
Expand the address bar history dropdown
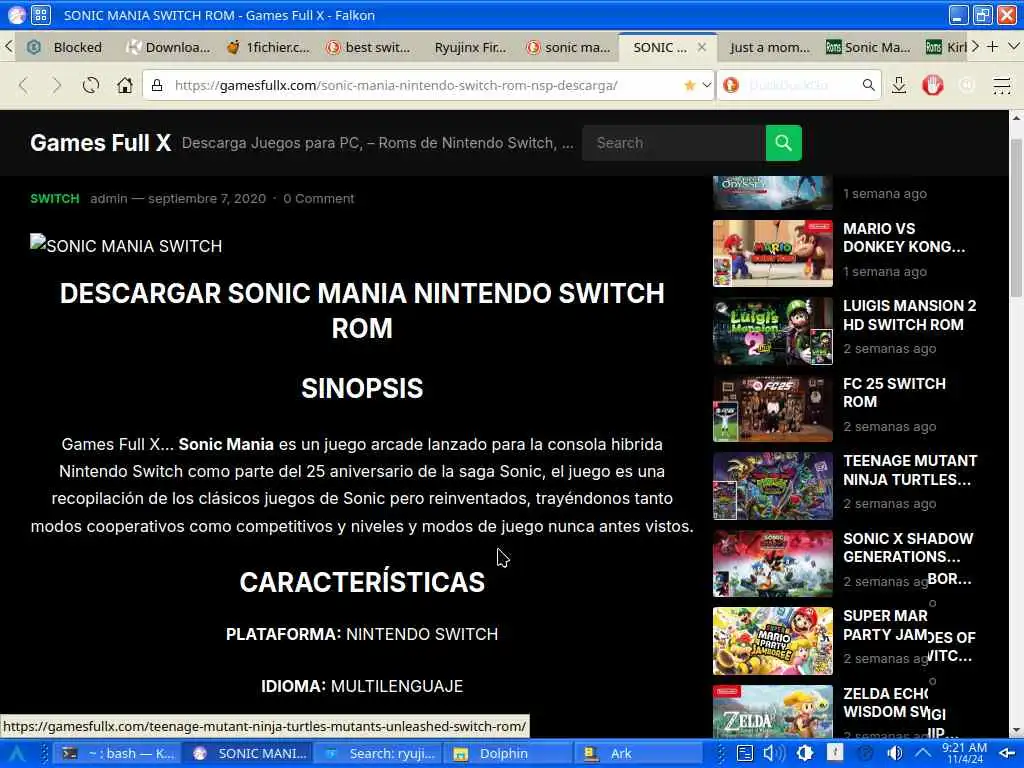coord(707,86)
